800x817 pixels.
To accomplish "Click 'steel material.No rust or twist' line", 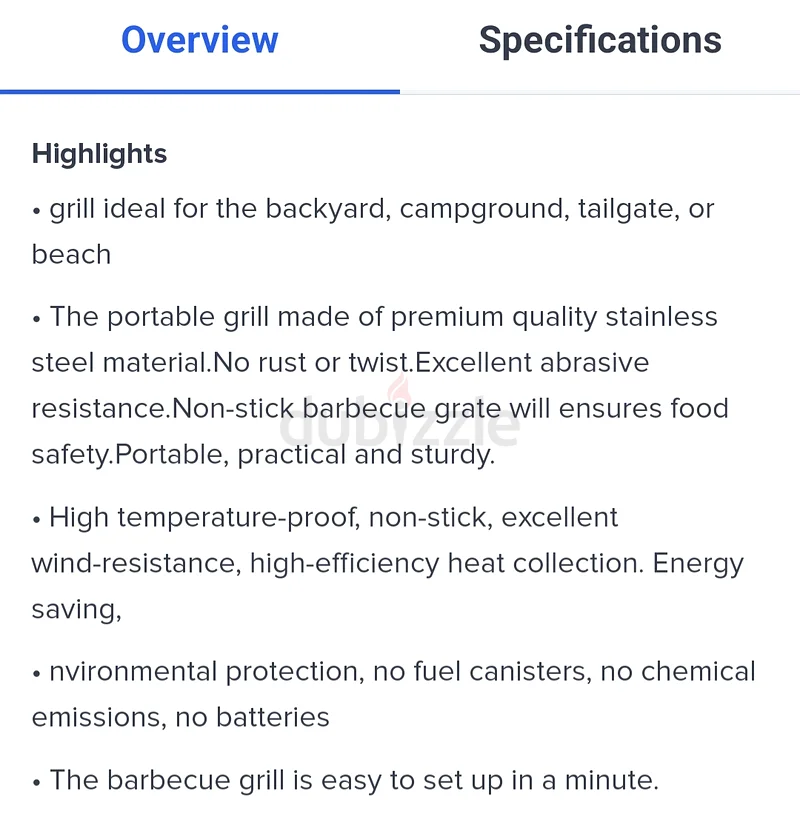I will click(x=340, y=363).
